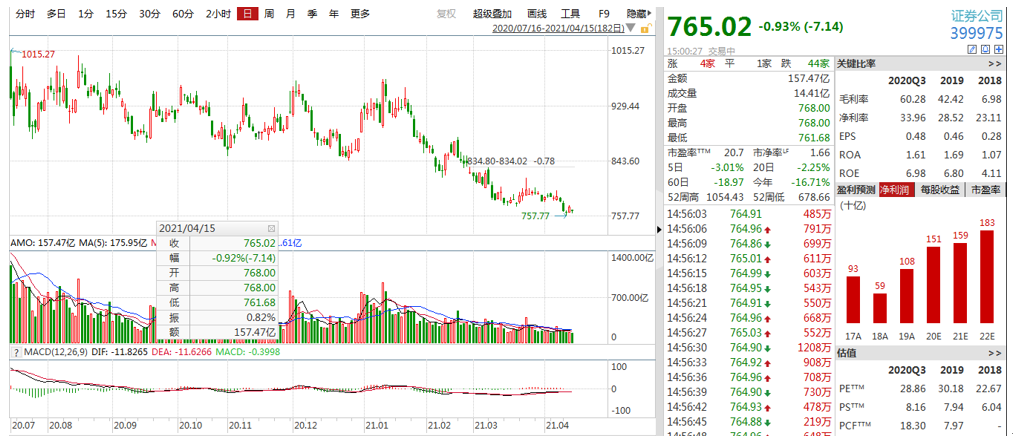Switch to 盈利预测 tab
The width and height of the screenshot is (1013, 447).
(855, 190)
